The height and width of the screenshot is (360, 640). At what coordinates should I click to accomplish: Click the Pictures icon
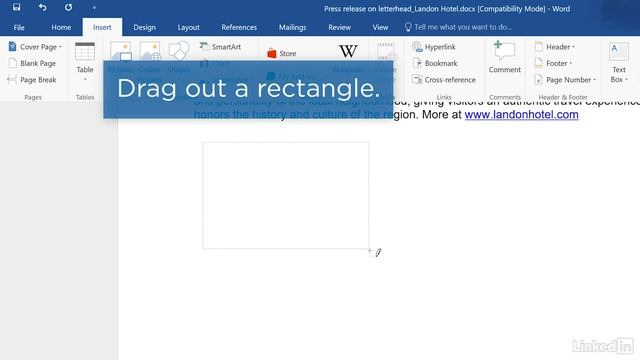(121, 51)
